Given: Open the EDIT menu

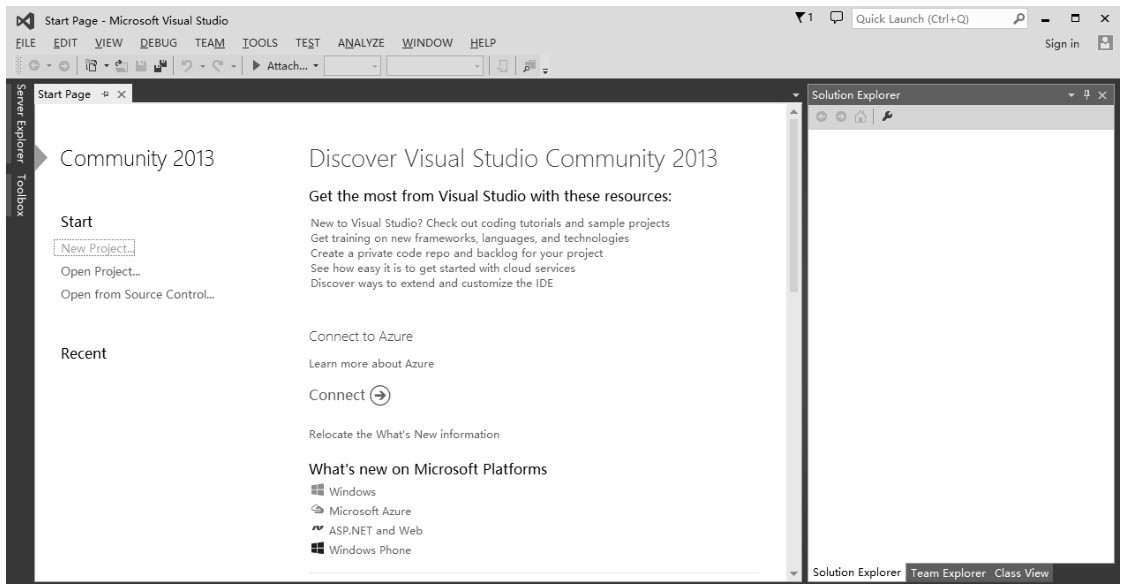Looking at the screenshot, I should [x=65, y=43].
